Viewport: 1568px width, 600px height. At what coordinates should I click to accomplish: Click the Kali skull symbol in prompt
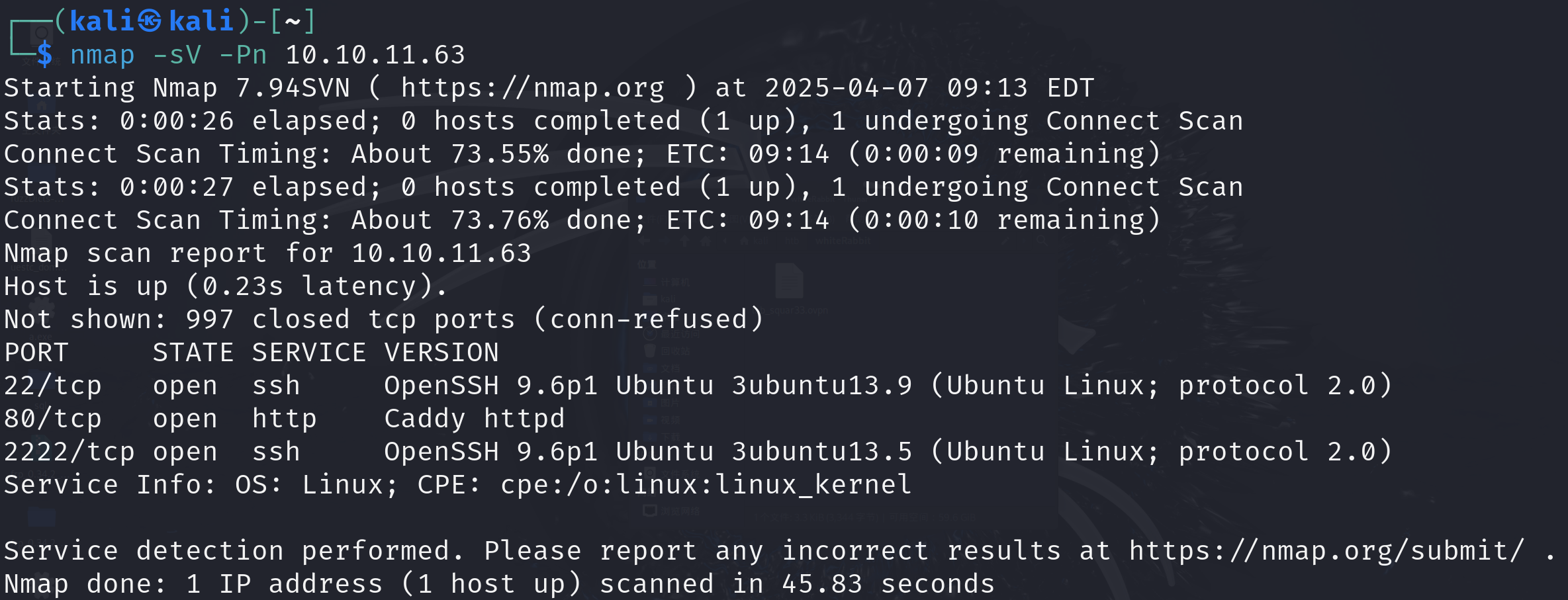coord(149,21)
